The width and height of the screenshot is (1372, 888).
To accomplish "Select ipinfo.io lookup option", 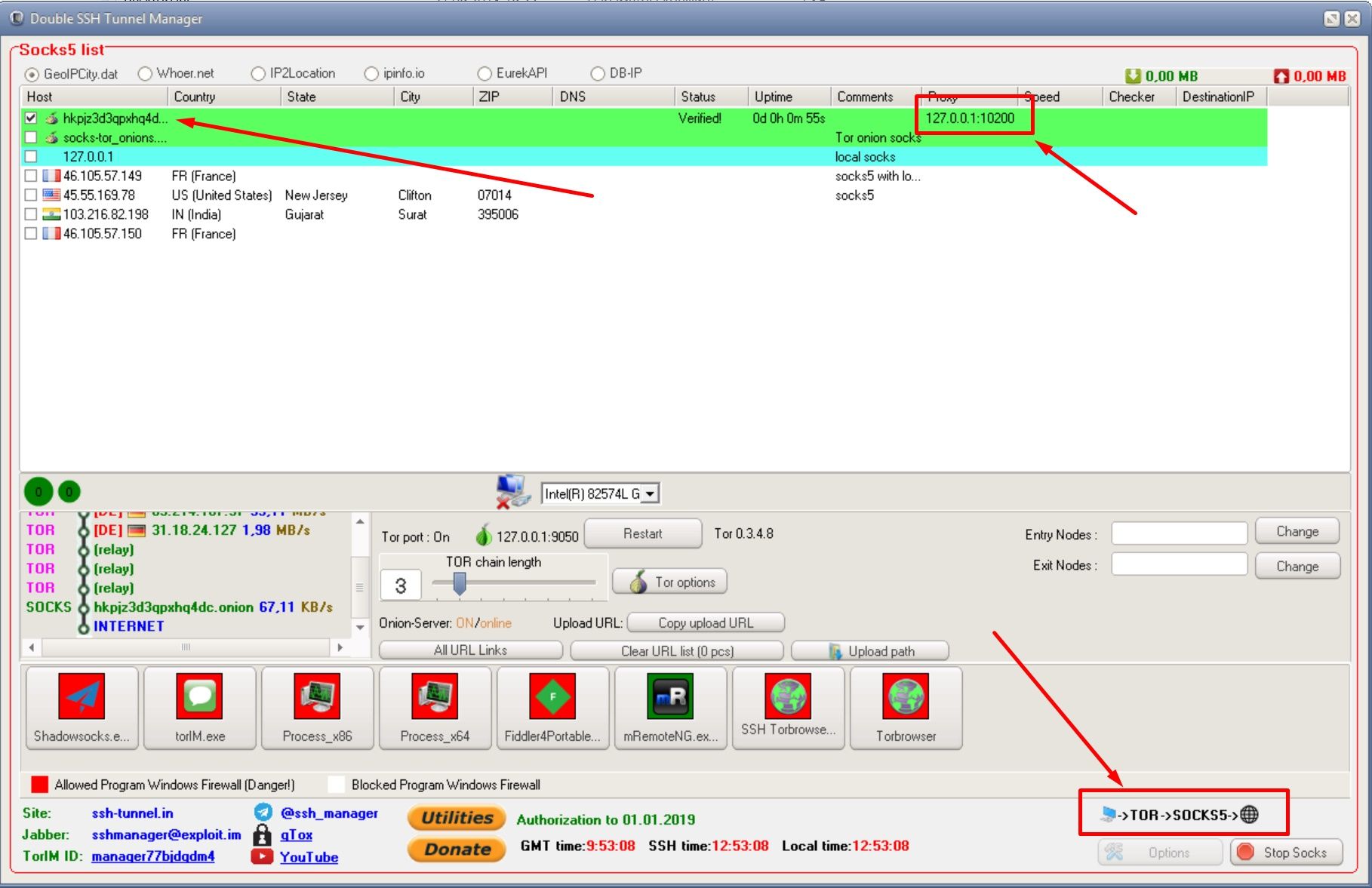I will 371,73.
